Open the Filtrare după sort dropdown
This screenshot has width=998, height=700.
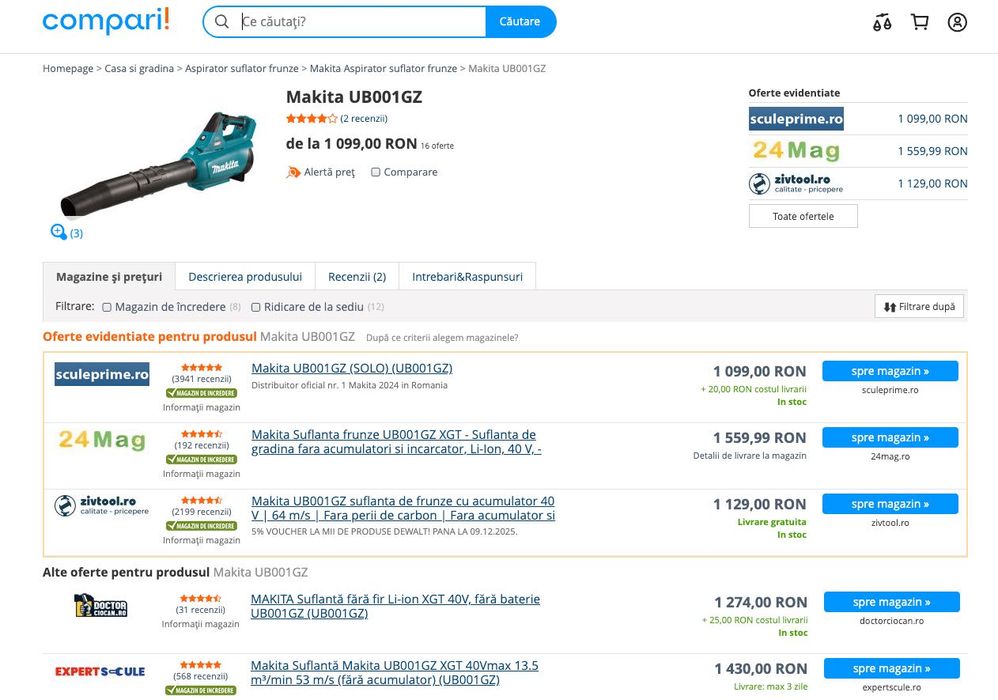point(919,306)
